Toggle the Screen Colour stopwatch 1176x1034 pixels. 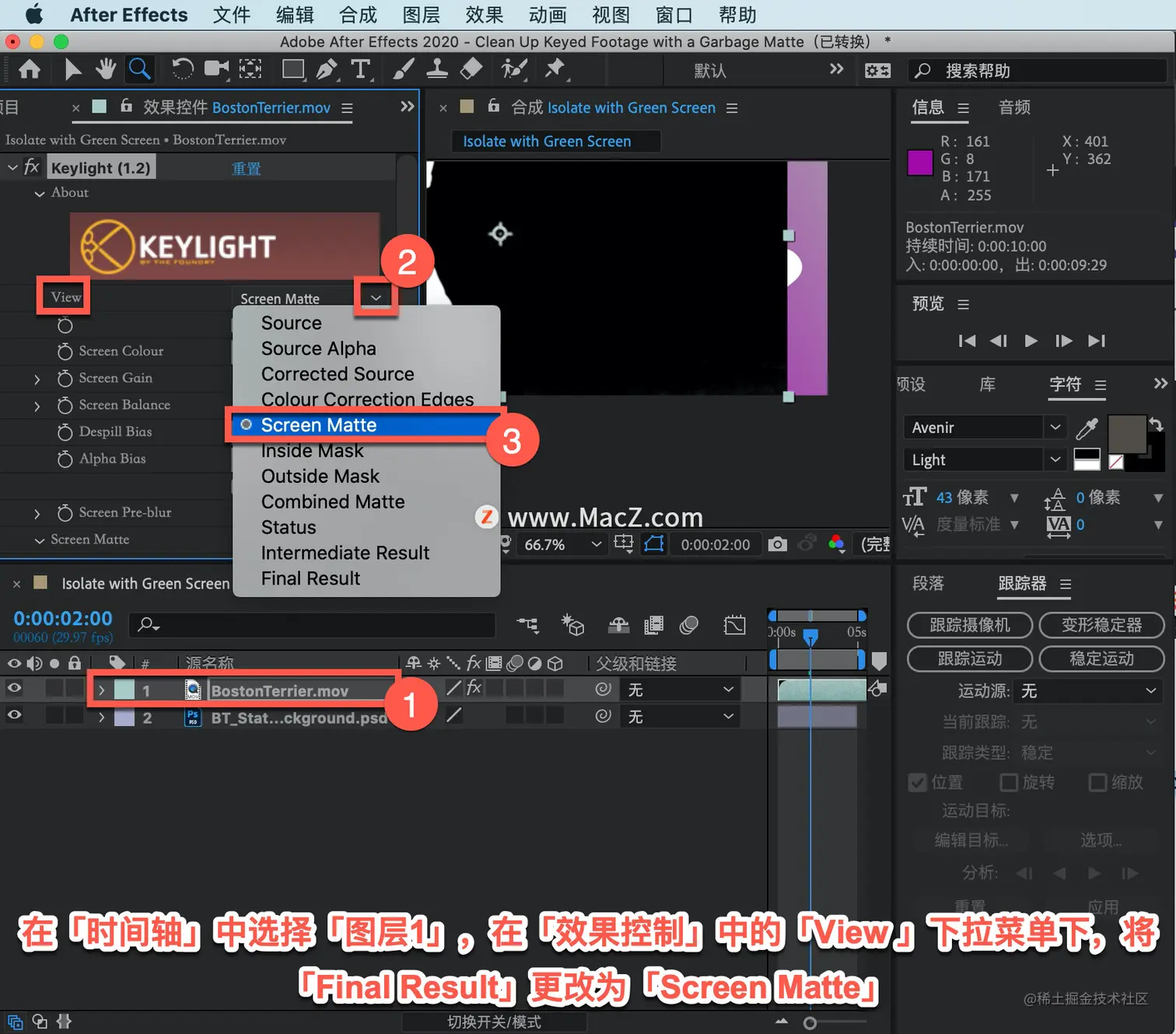pos(65,351)
